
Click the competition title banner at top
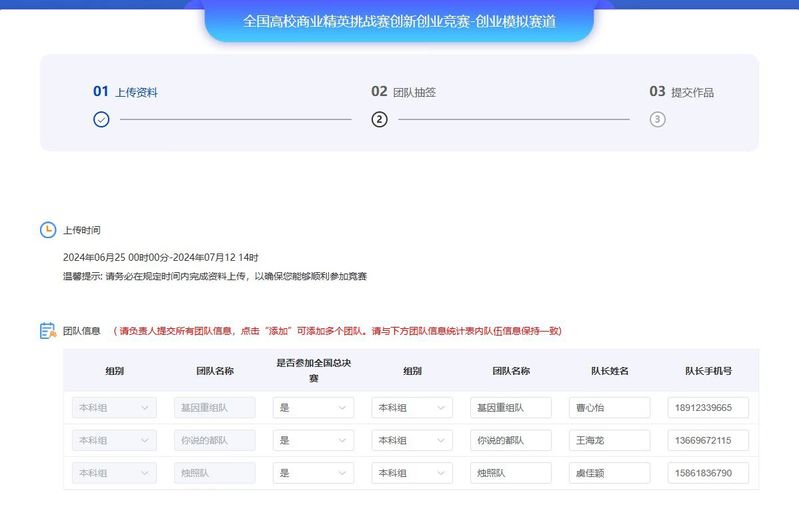(399, 20)
